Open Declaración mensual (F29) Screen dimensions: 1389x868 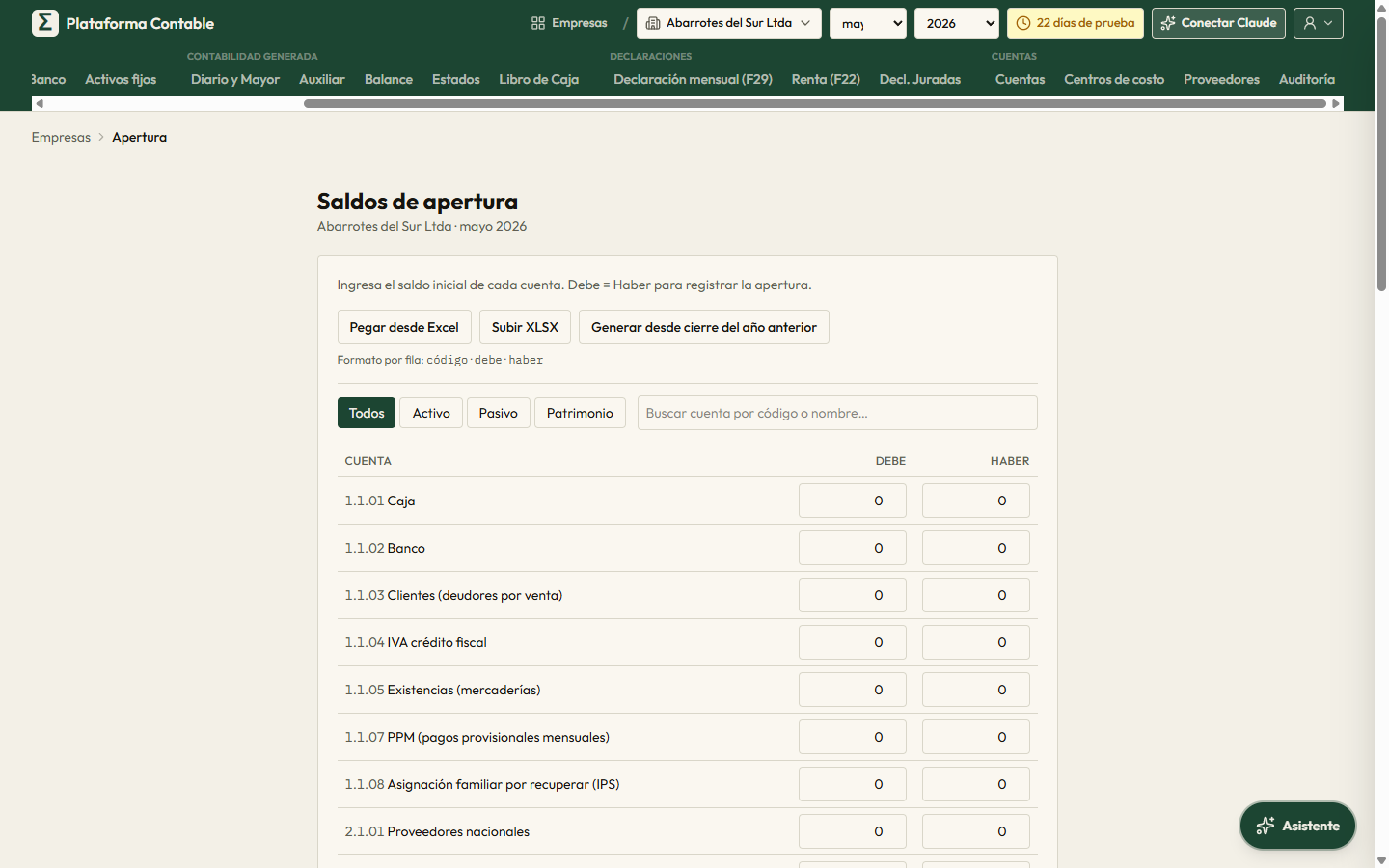pyautogui.click(x=694, y=79)
